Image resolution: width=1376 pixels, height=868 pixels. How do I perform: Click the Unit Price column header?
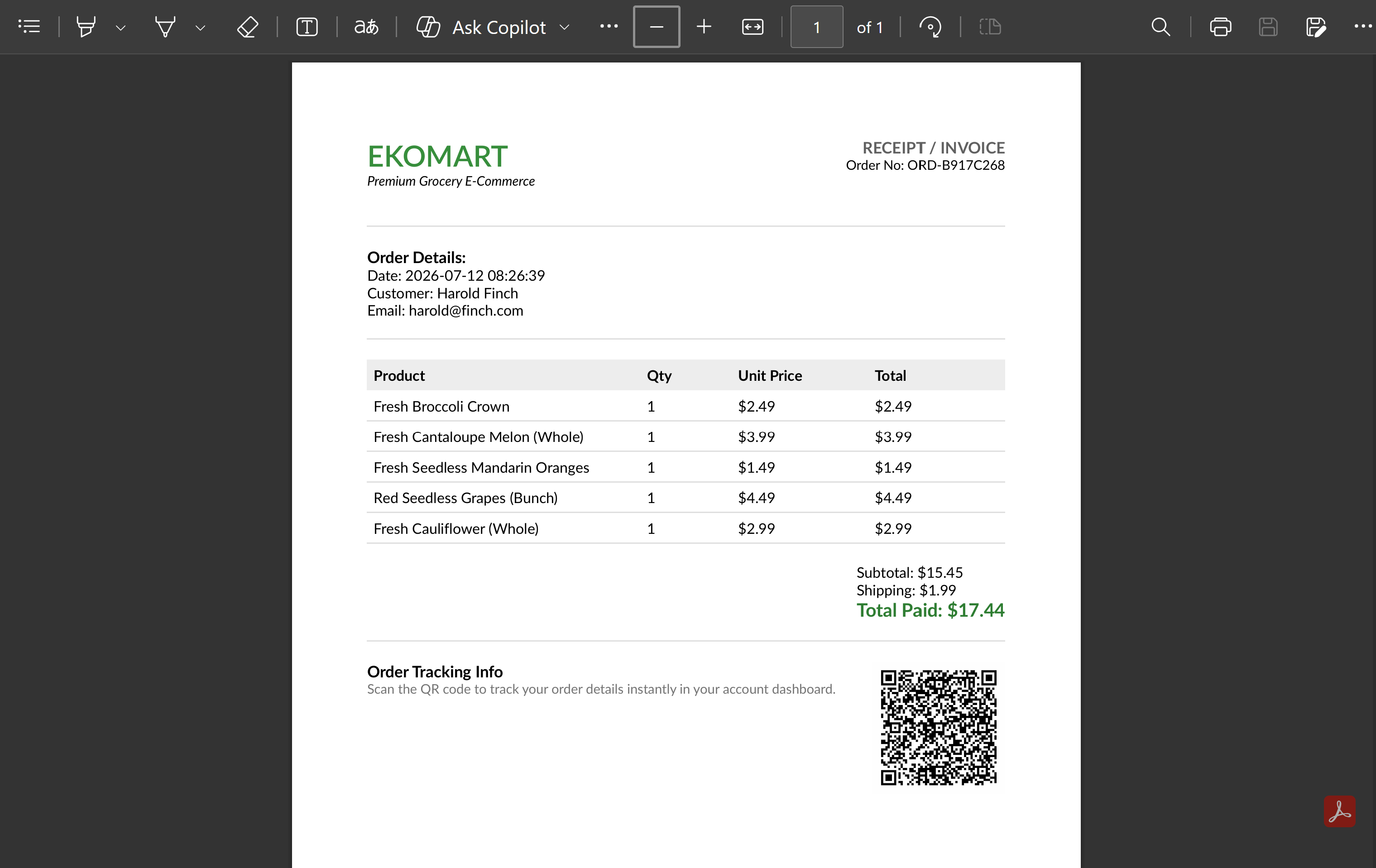click(x=770, y=375)
